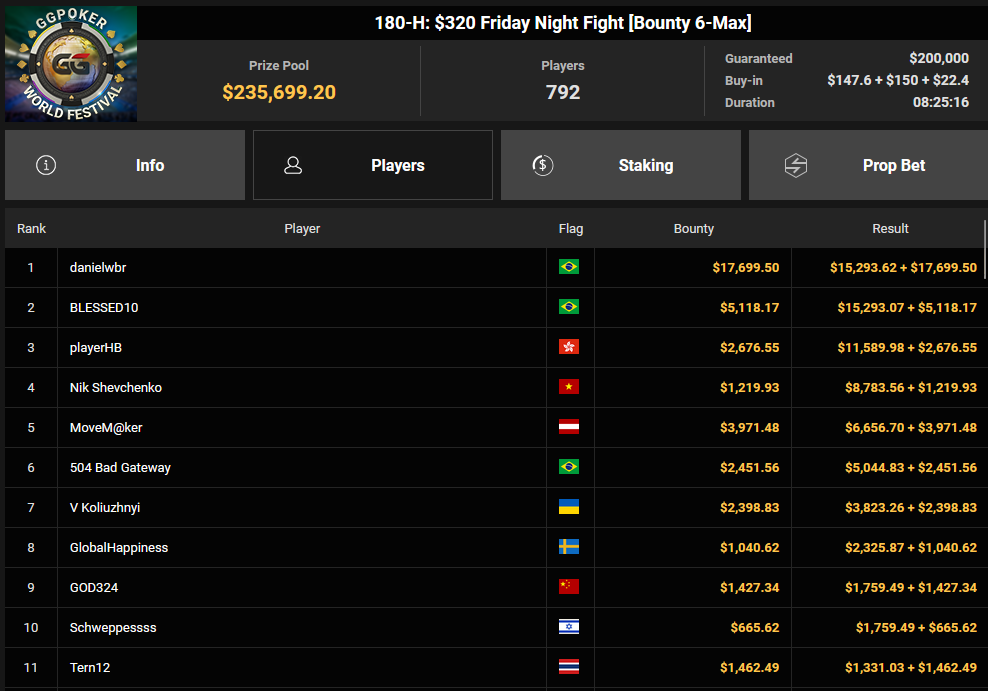The width and height of the screenshot is (988, 691).
Task: Click bounty value $17,699.50 in Bounty column
Action: click(x=745, y=268)
